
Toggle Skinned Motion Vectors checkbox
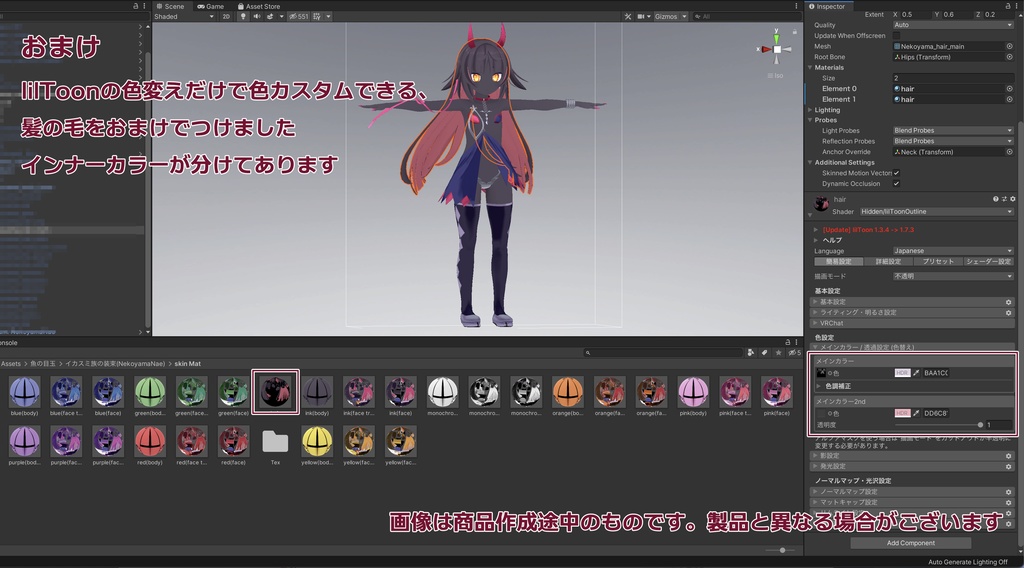pos(897,173)
